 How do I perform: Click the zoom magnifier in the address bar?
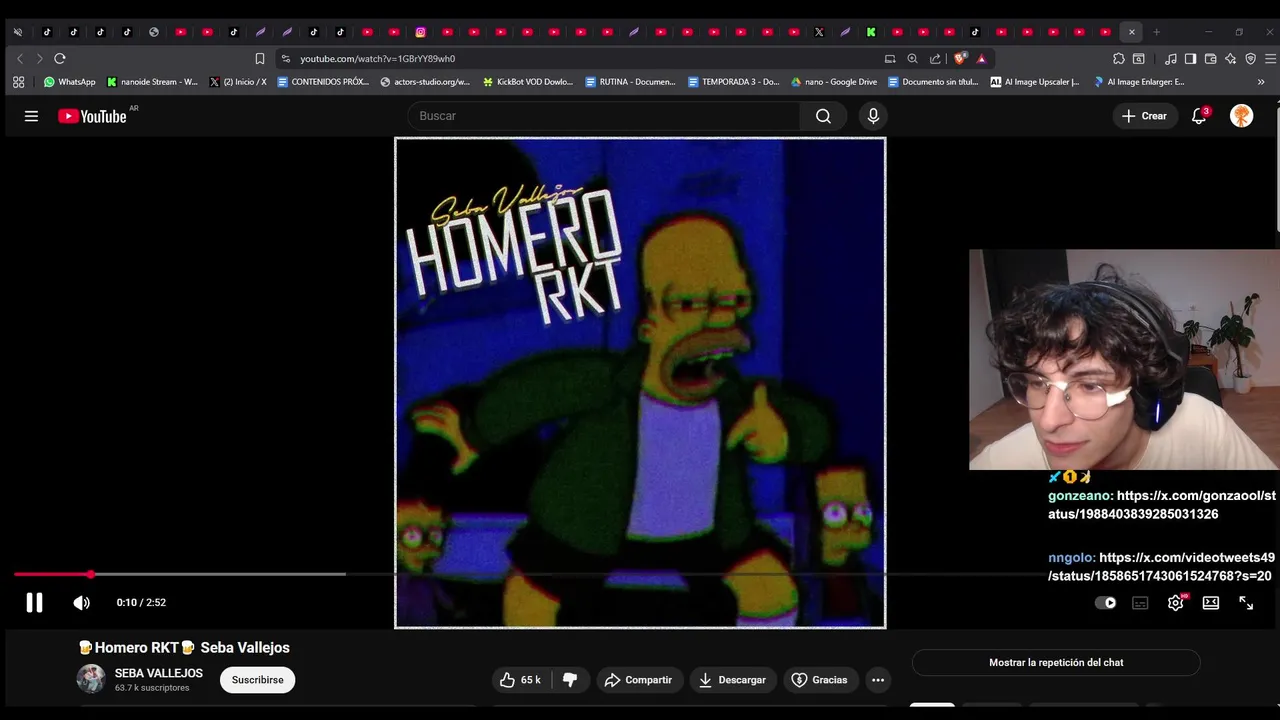(x=912, y=59)
